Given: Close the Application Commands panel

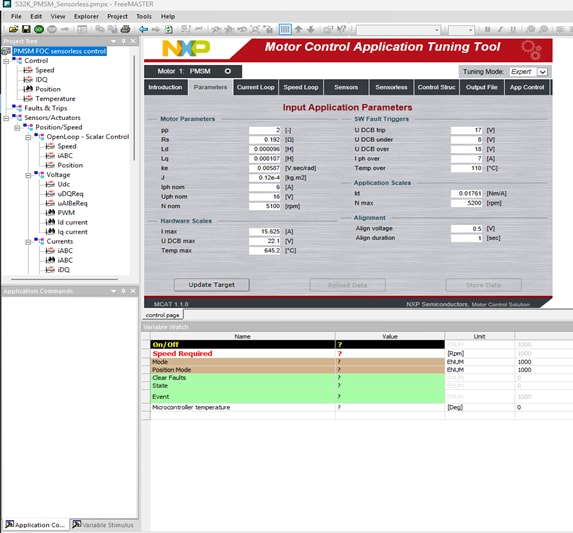Looking at the screenshot, I should point(133,291).
